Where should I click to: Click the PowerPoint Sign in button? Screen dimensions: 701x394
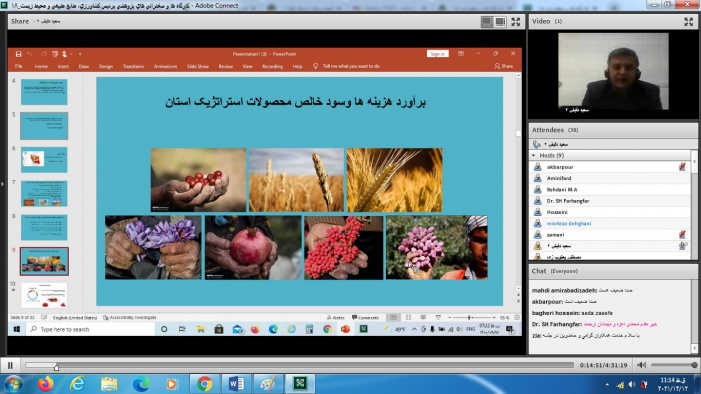click(x=437, y=54)
